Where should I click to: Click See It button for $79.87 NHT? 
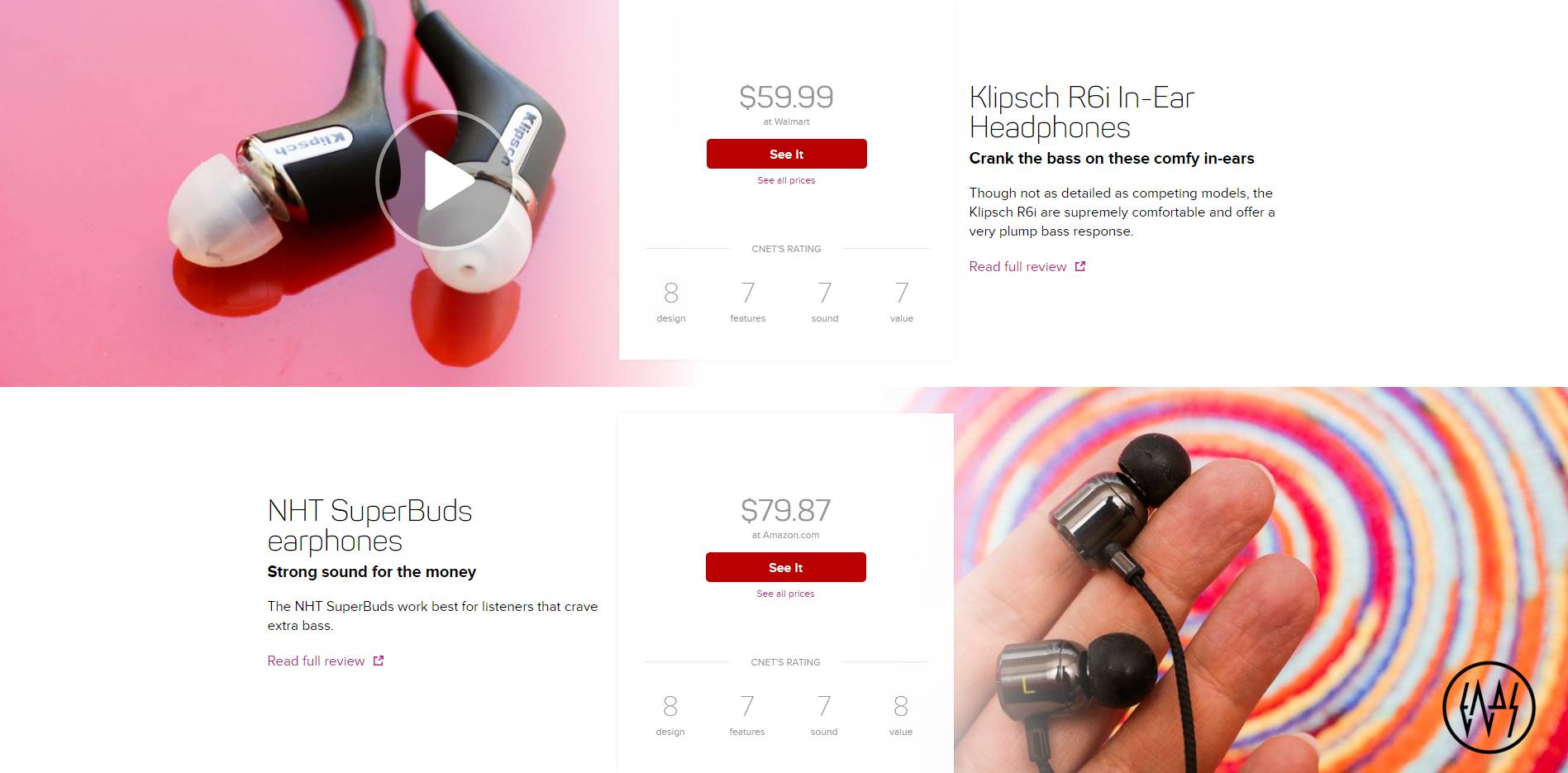coord(785,567)
